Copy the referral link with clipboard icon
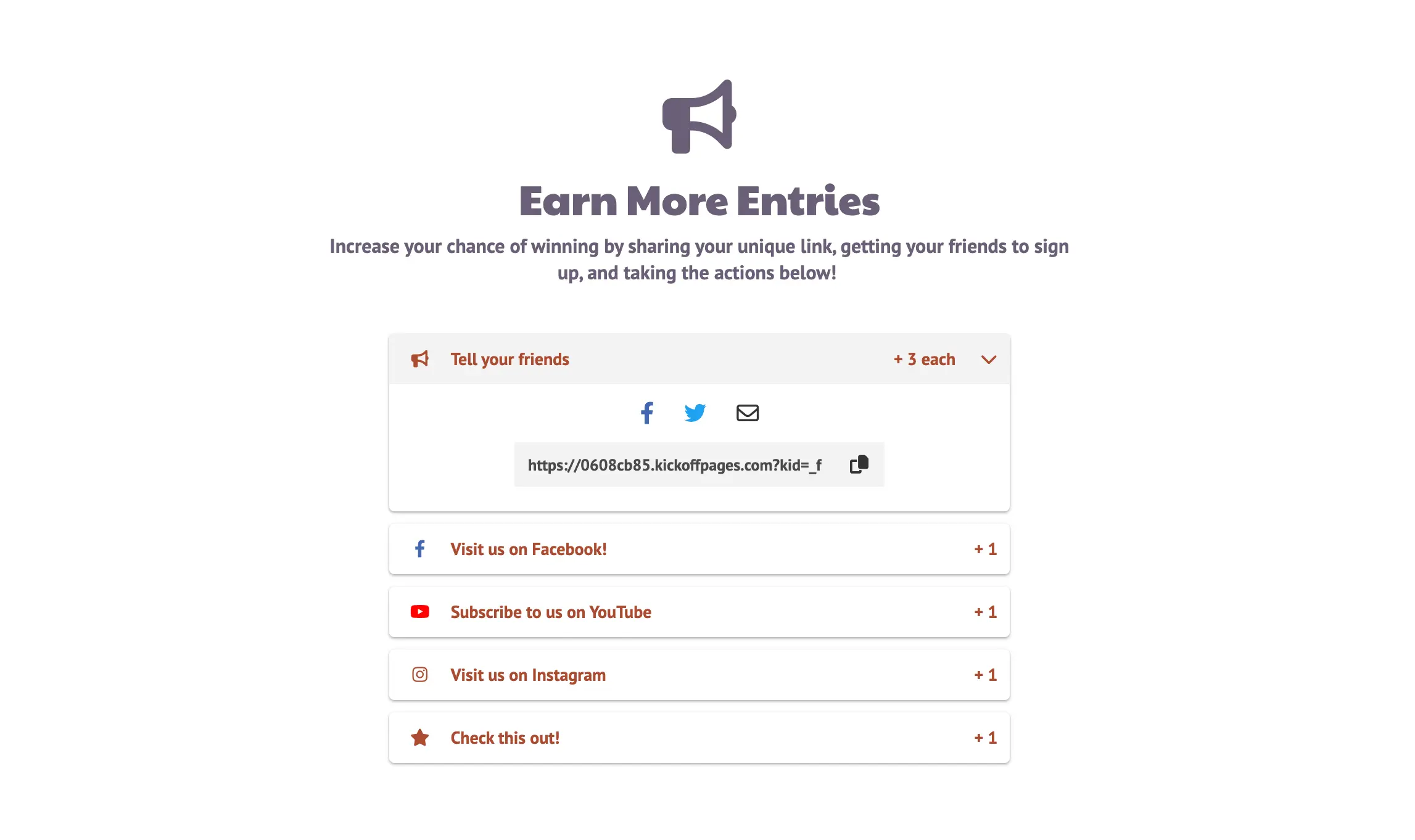Image resolution: width=1415 pixels, height=840 pixels. coord(859,464)
